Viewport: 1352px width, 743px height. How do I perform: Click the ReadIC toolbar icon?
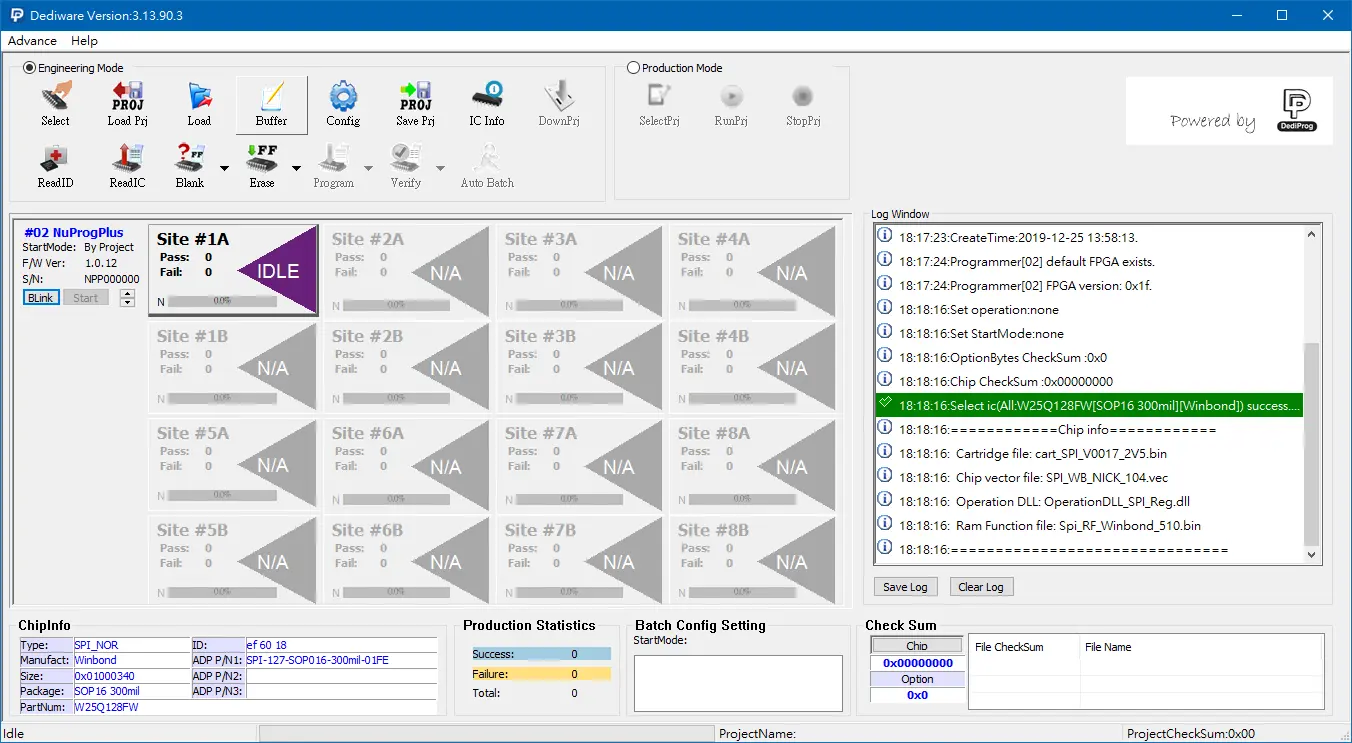[x=127, y=166]
